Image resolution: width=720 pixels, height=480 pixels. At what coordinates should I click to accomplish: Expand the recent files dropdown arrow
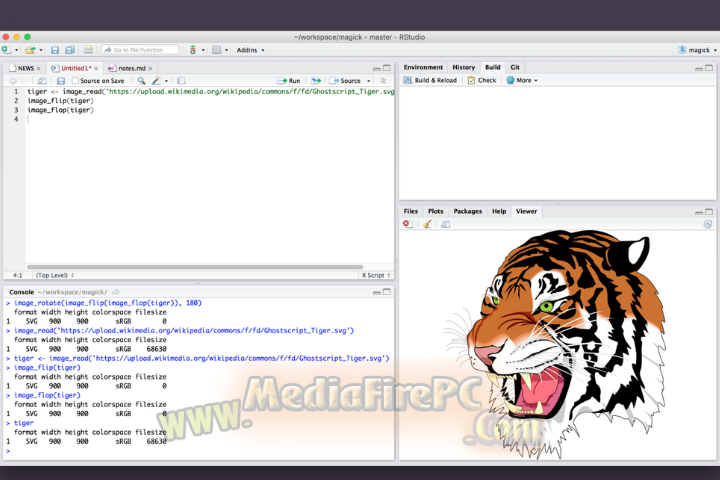click(x=41, y=50)
